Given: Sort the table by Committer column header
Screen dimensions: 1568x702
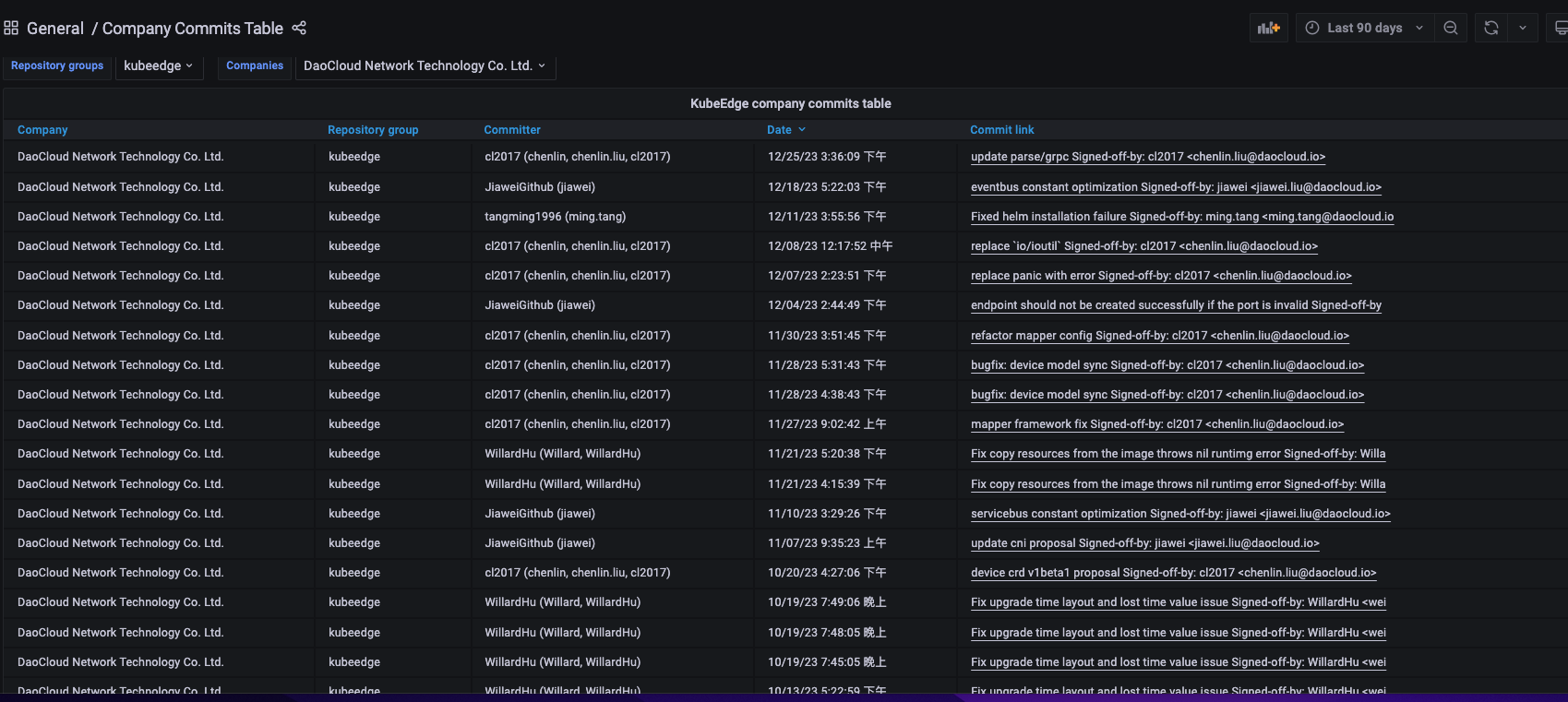Looking at the screenshot, I should [512, 130].
